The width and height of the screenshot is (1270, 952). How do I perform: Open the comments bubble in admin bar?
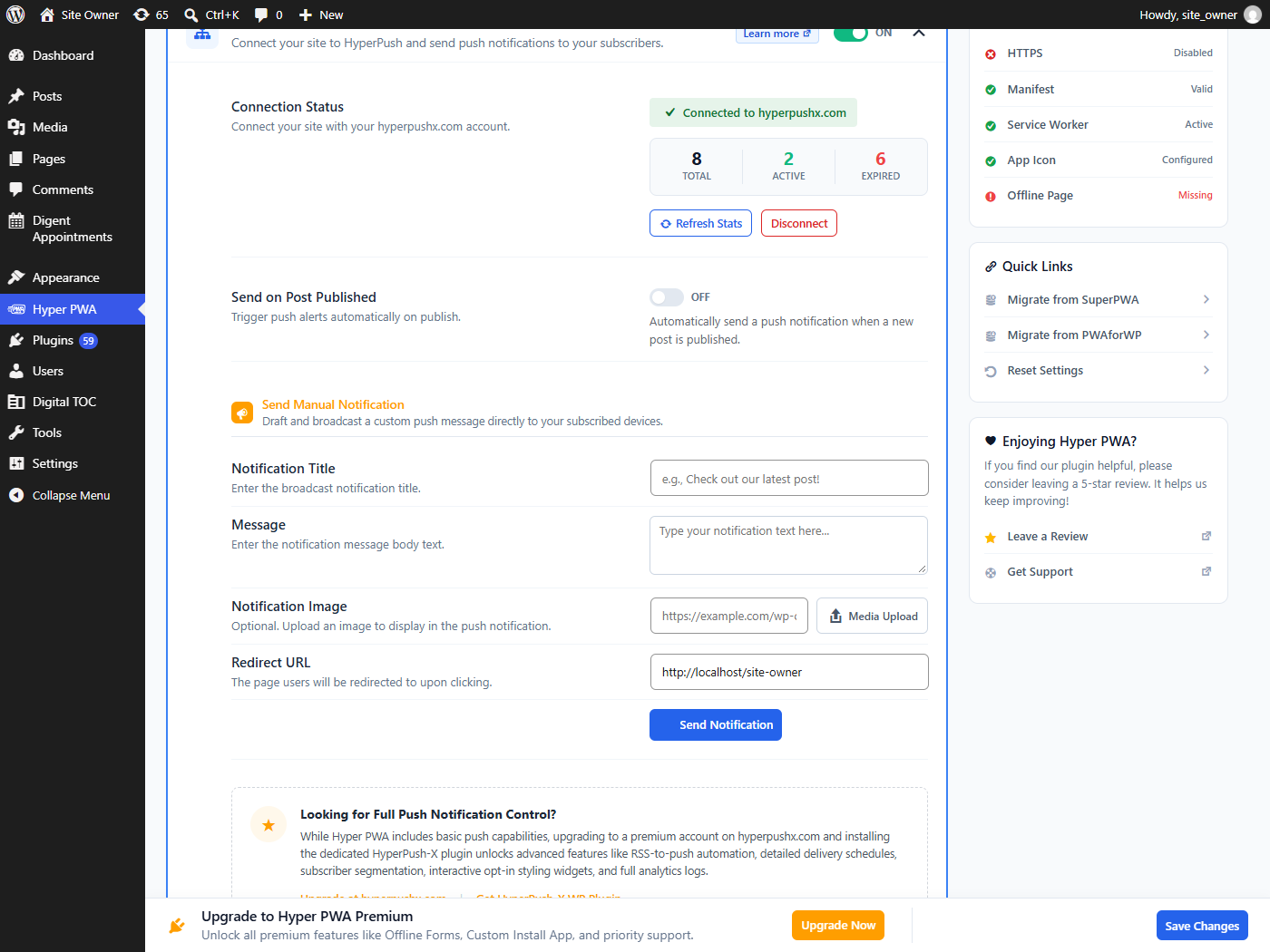point(261,15)
